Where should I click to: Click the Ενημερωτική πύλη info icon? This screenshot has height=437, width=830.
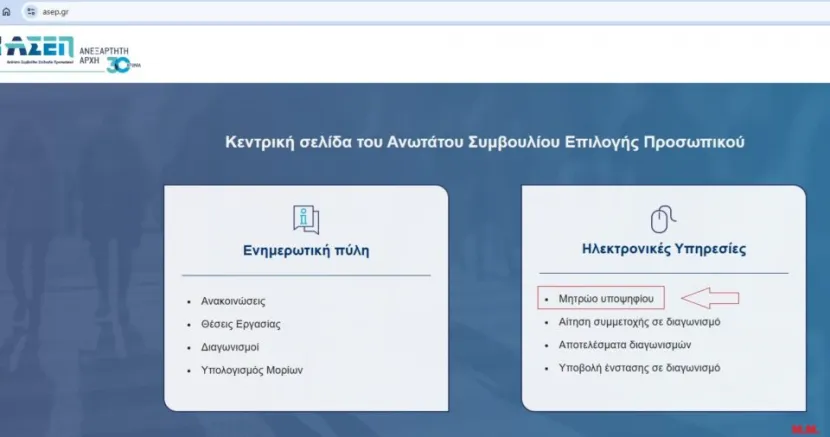306,219
